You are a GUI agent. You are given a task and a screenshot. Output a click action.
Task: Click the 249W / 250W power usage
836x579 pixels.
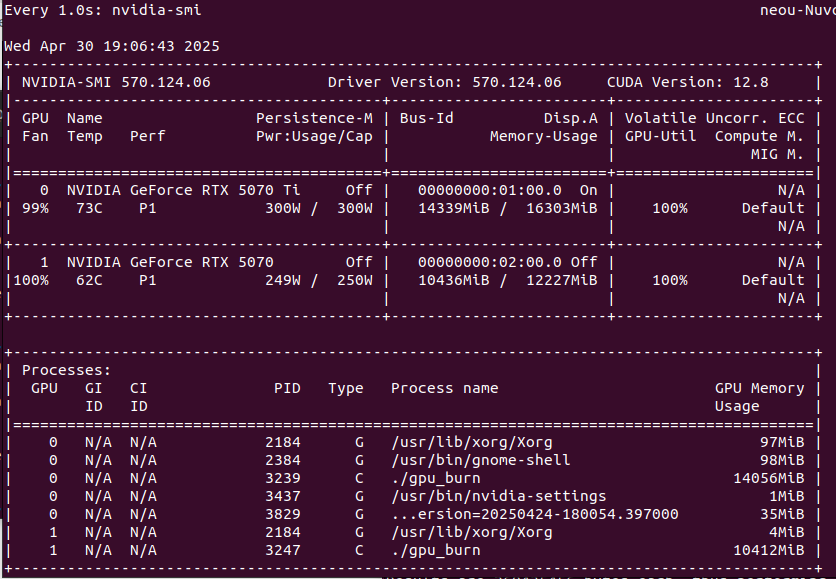click(314, 280)
